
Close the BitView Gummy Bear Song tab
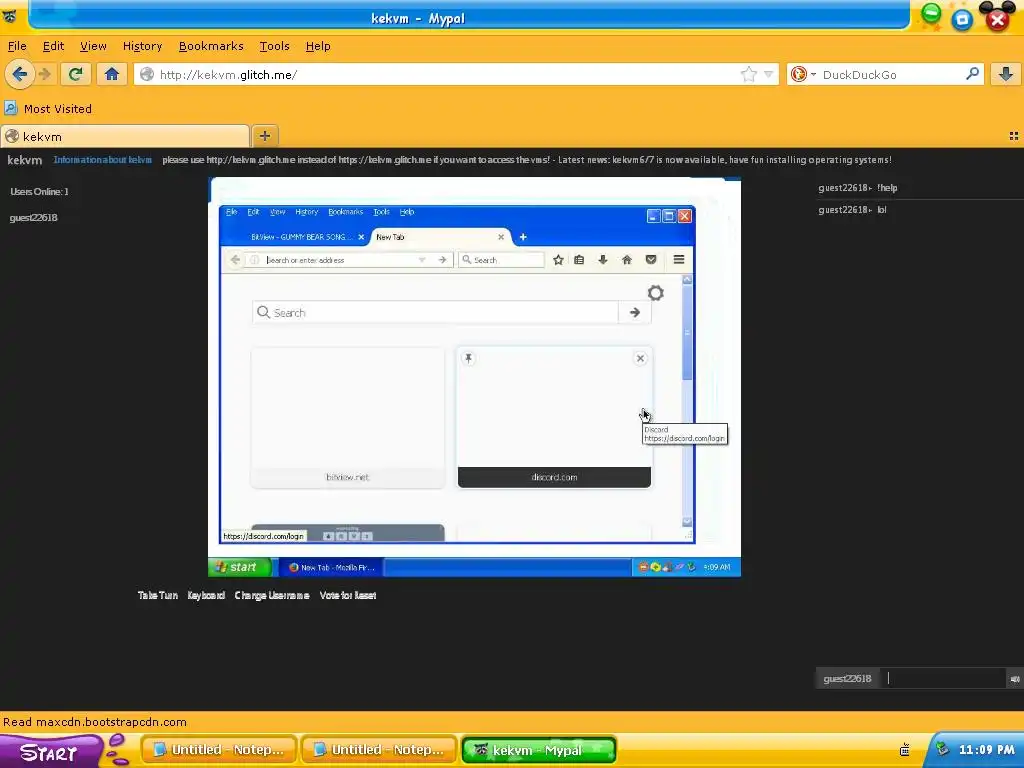click(361, 236)
